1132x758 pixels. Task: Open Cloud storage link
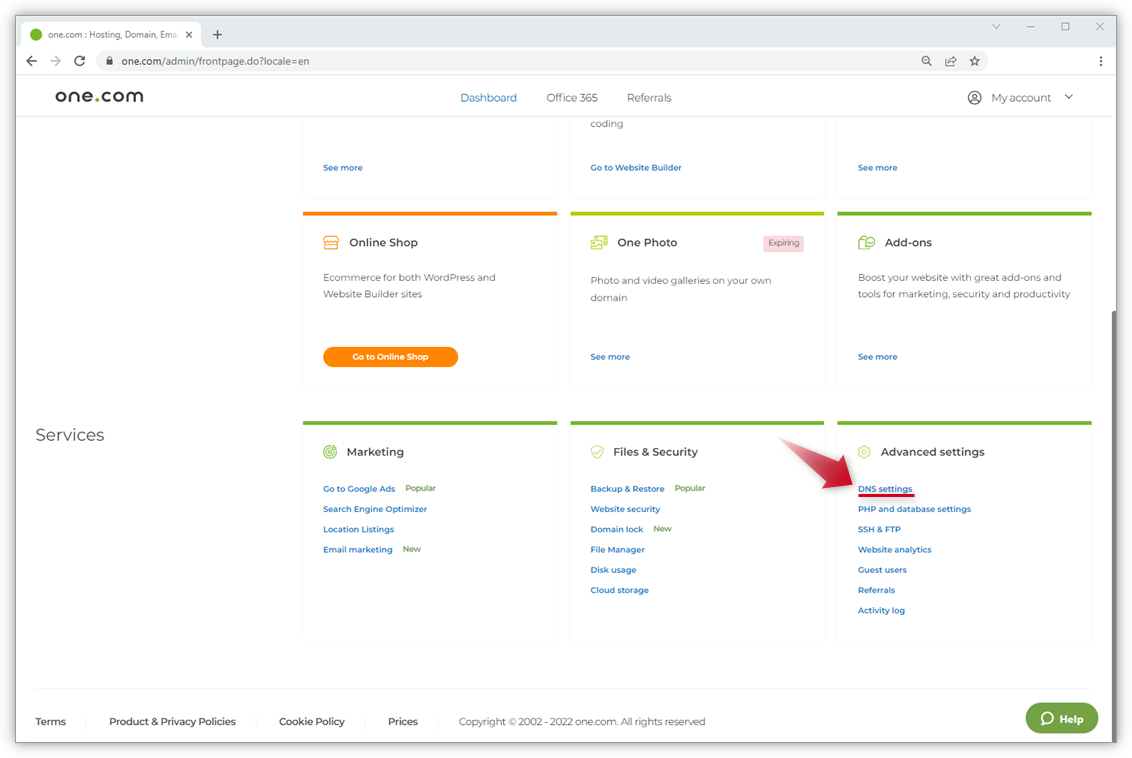[x=619, y=590]
